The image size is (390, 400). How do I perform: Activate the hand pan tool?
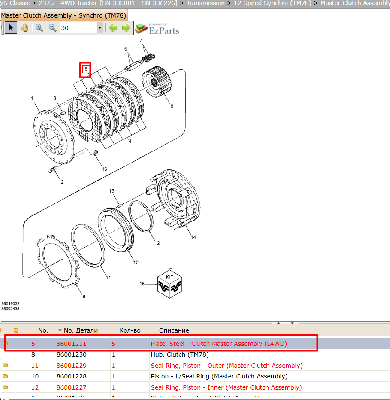24,28
